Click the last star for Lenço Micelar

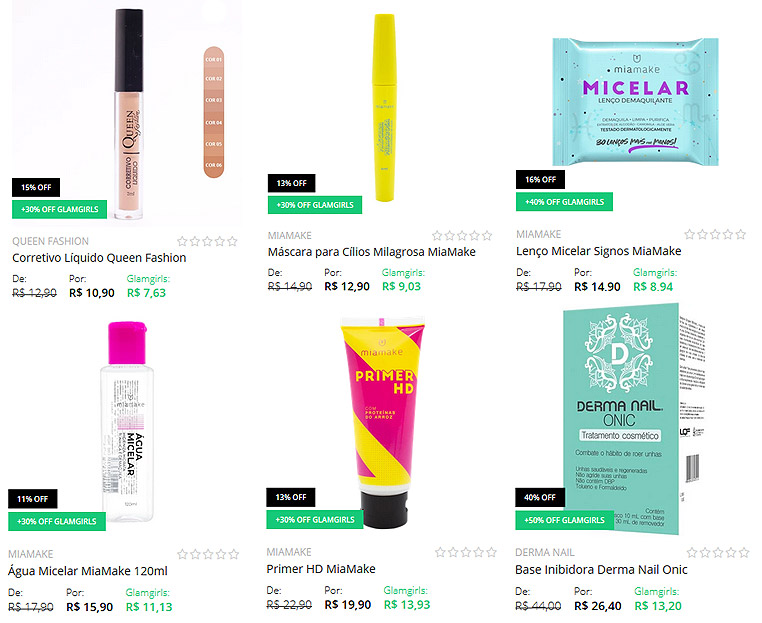coord(740,235)
